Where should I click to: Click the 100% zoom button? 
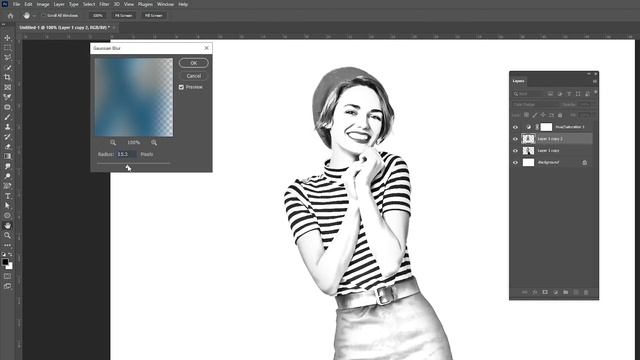click(x=98, y=16)
